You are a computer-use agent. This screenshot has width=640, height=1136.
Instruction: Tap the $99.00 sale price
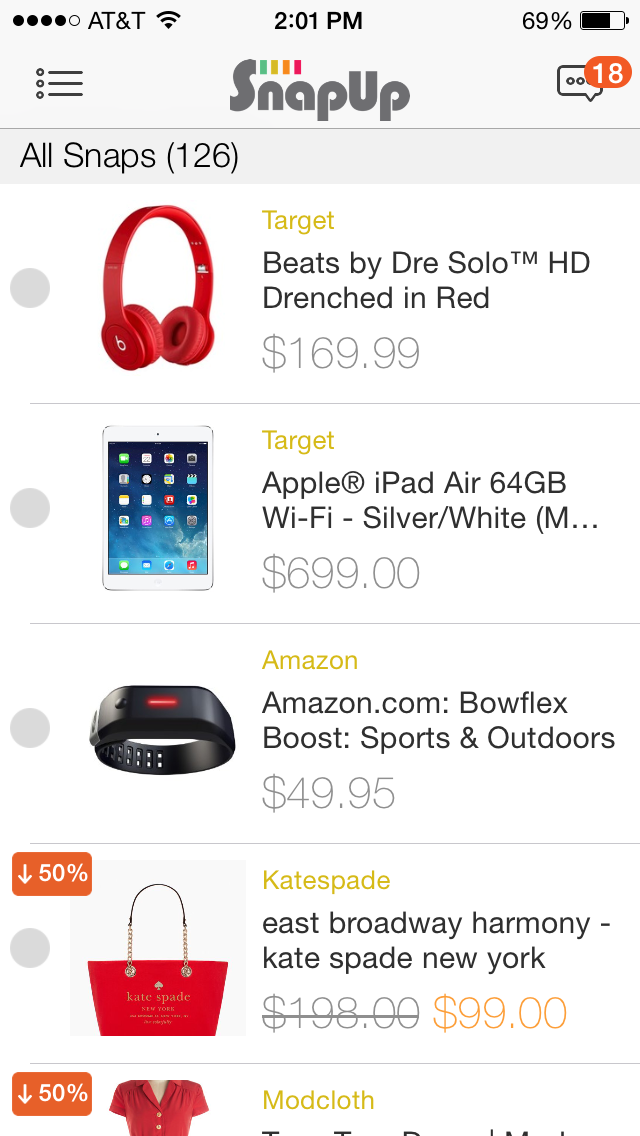499,1013
